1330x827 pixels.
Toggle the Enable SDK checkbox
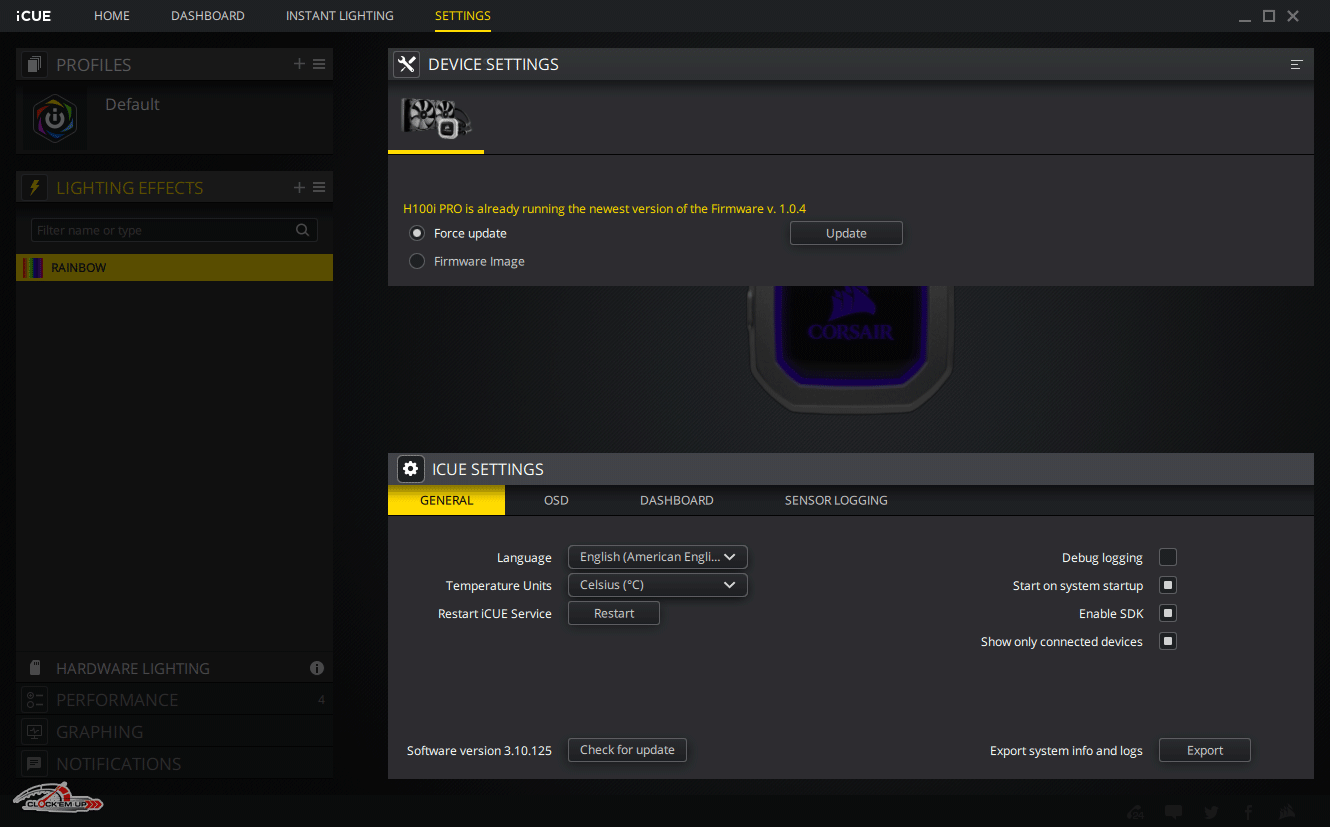(1168, 613)
